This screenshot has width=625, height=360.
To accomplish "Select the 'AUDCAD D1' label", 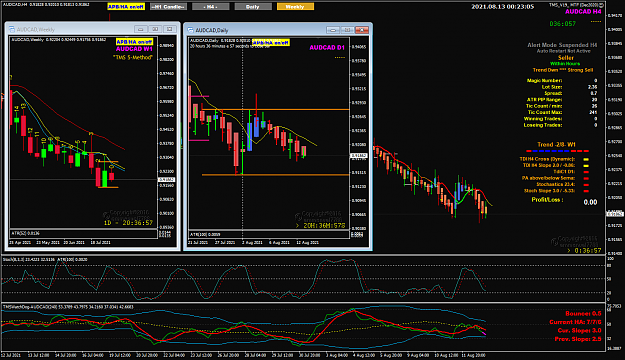I will pyautogui.click(x=327, y=47).
